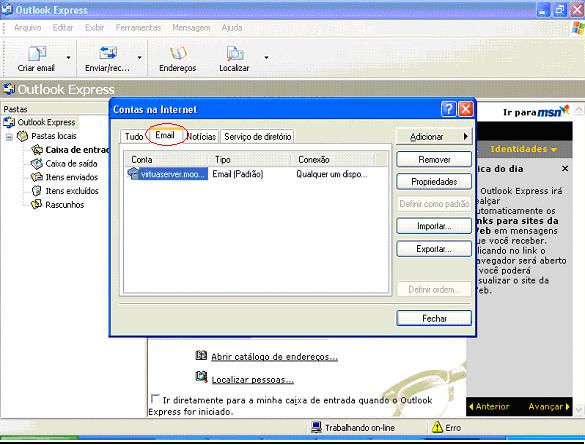Open the Criar email dropdown arrow
This screenshot has height=445, width=585.
[68, 58]
